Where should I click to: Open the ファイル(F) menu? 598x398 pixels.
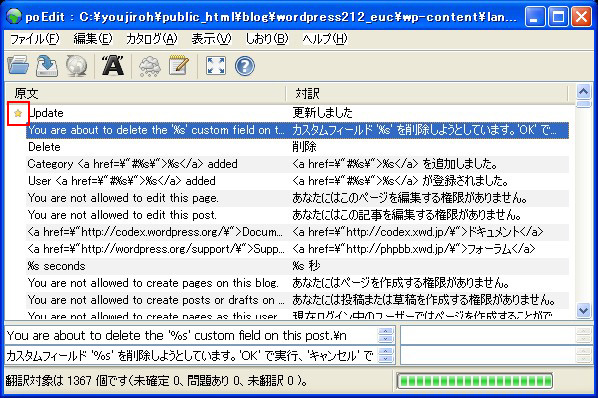tap(35, 39)
